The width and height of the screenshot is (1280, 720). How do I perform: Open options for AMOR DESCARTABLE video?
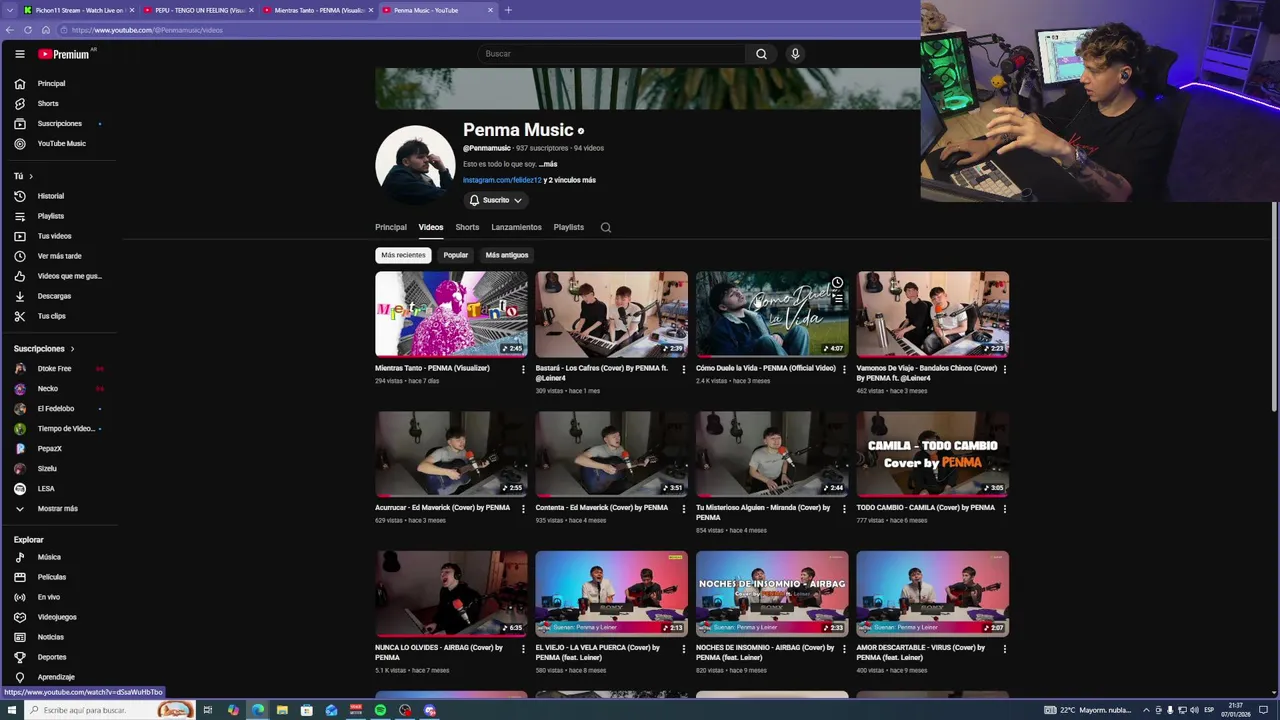coord(1005,648)
